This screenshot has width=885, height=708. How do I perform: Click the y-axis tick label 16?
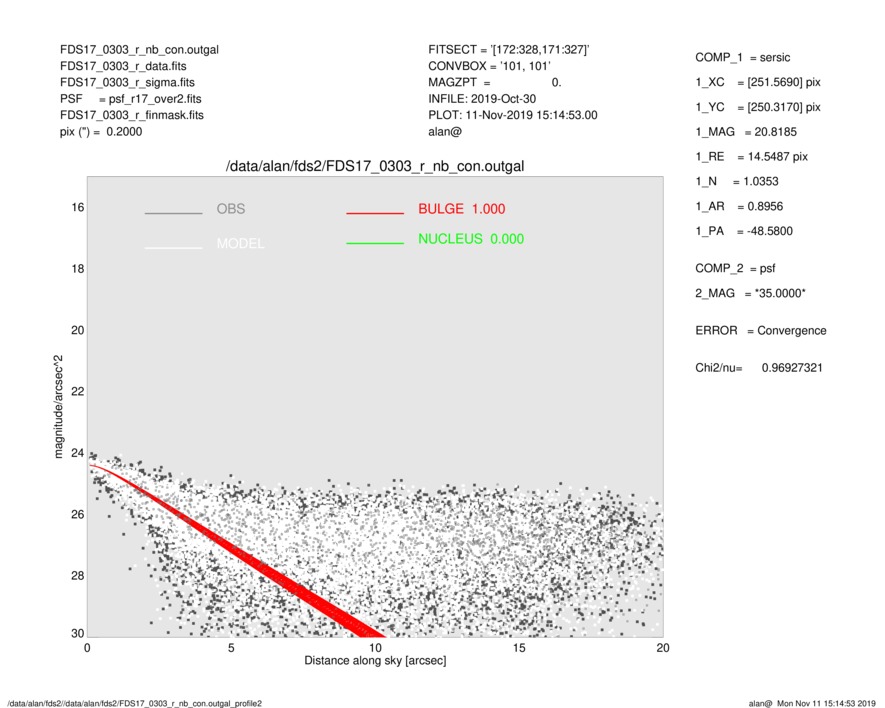(x=78, y=208)
